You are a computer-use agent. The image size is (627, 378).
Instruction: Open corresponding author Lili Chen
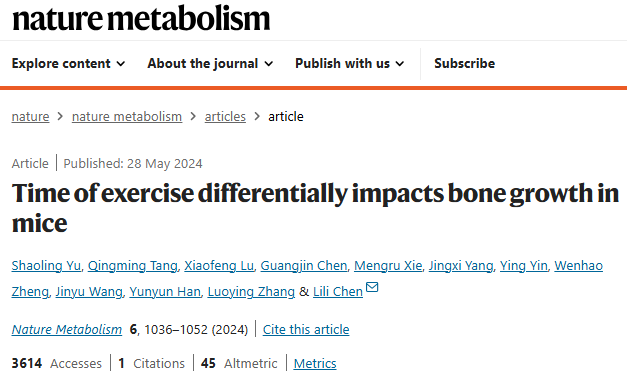(x=338, y=292)
